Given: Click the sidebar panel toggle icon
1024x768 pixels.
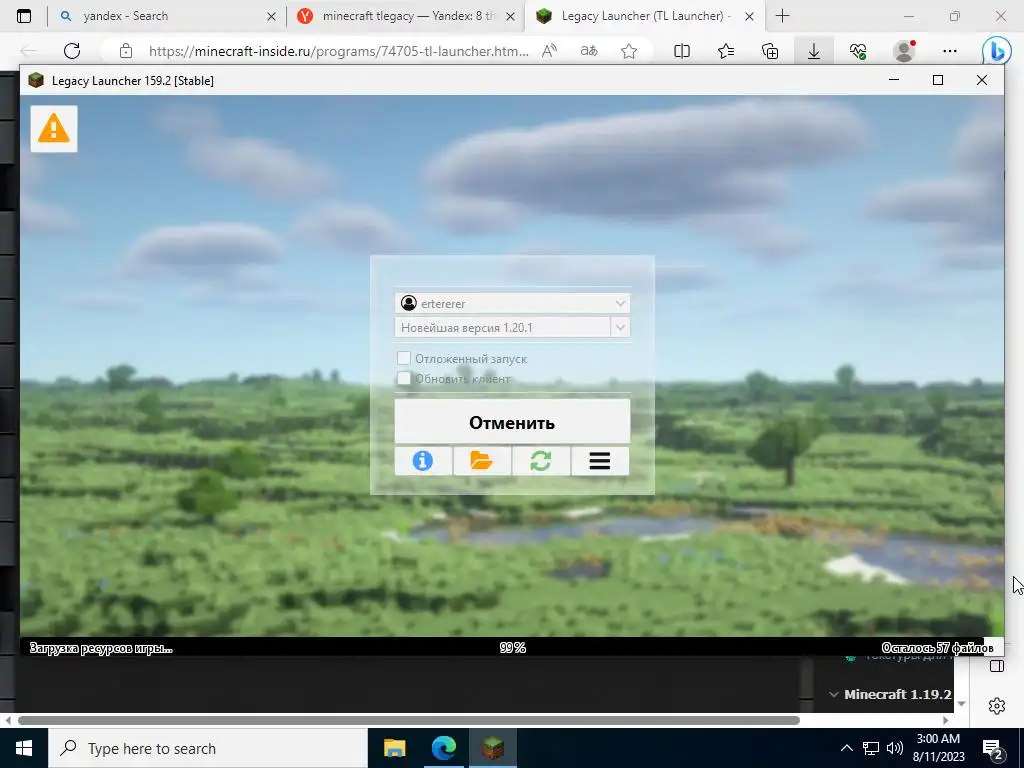Looking at the screenshot, I should (x=997, y=666).
